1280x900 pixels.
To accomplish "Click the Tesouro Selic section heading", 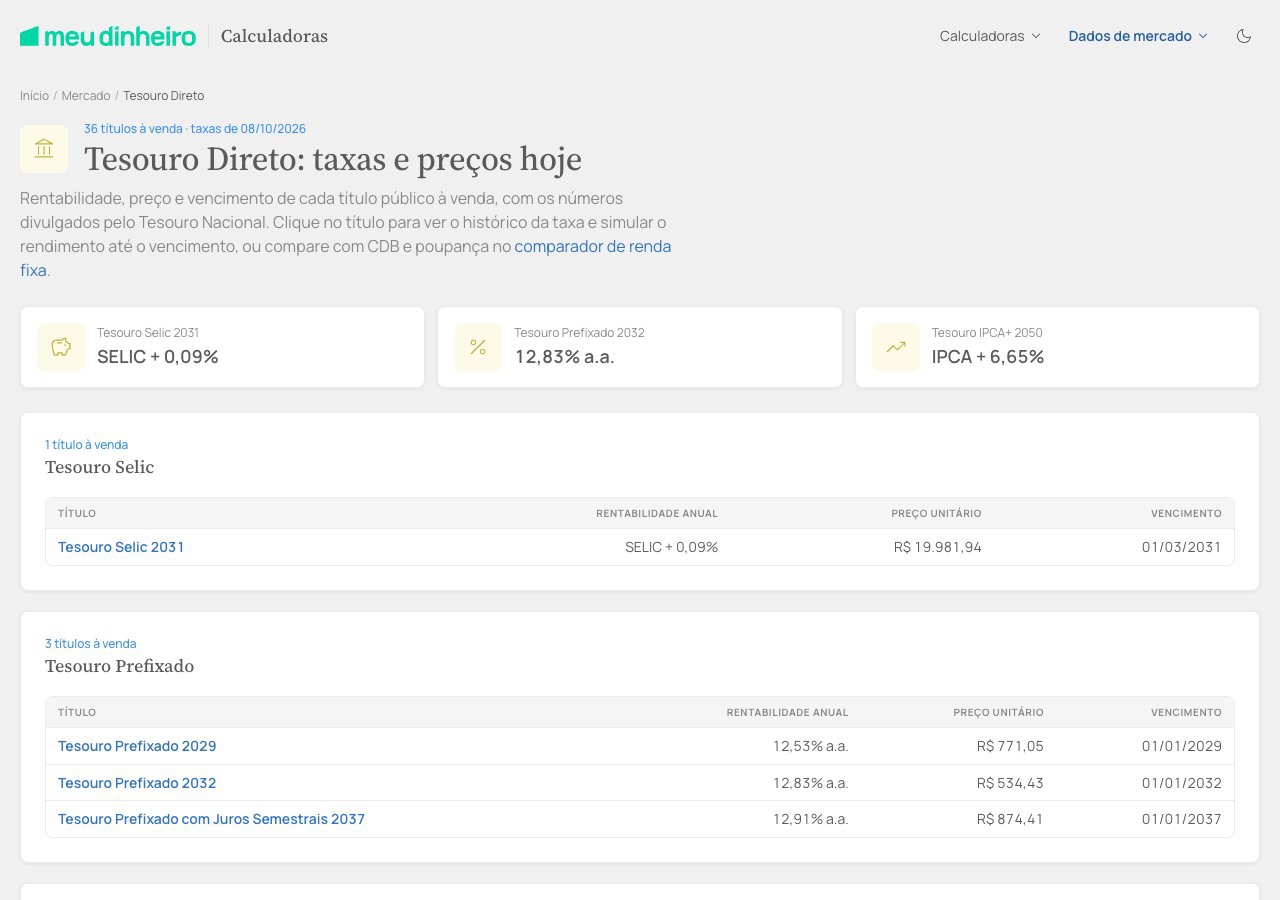I will pyautogui.click(x=100, y=467).
